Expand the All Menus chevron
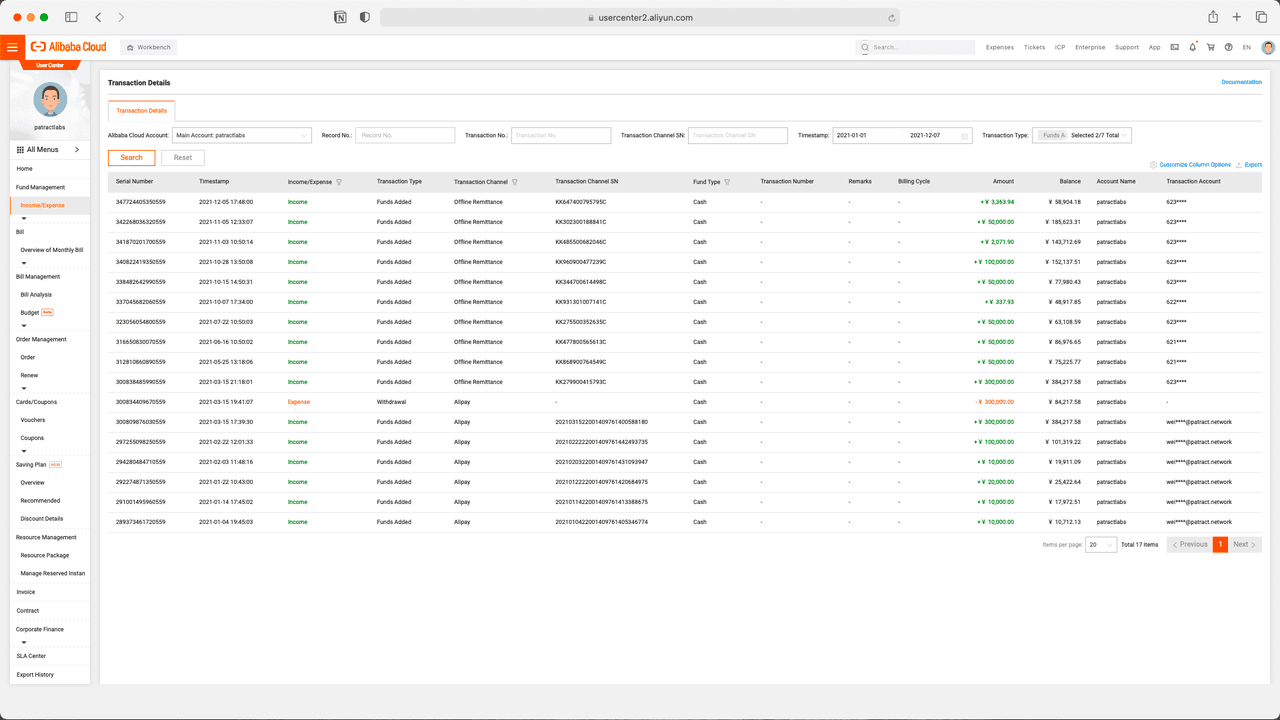This screenshot has height=720, width=1280. [77, 150]
